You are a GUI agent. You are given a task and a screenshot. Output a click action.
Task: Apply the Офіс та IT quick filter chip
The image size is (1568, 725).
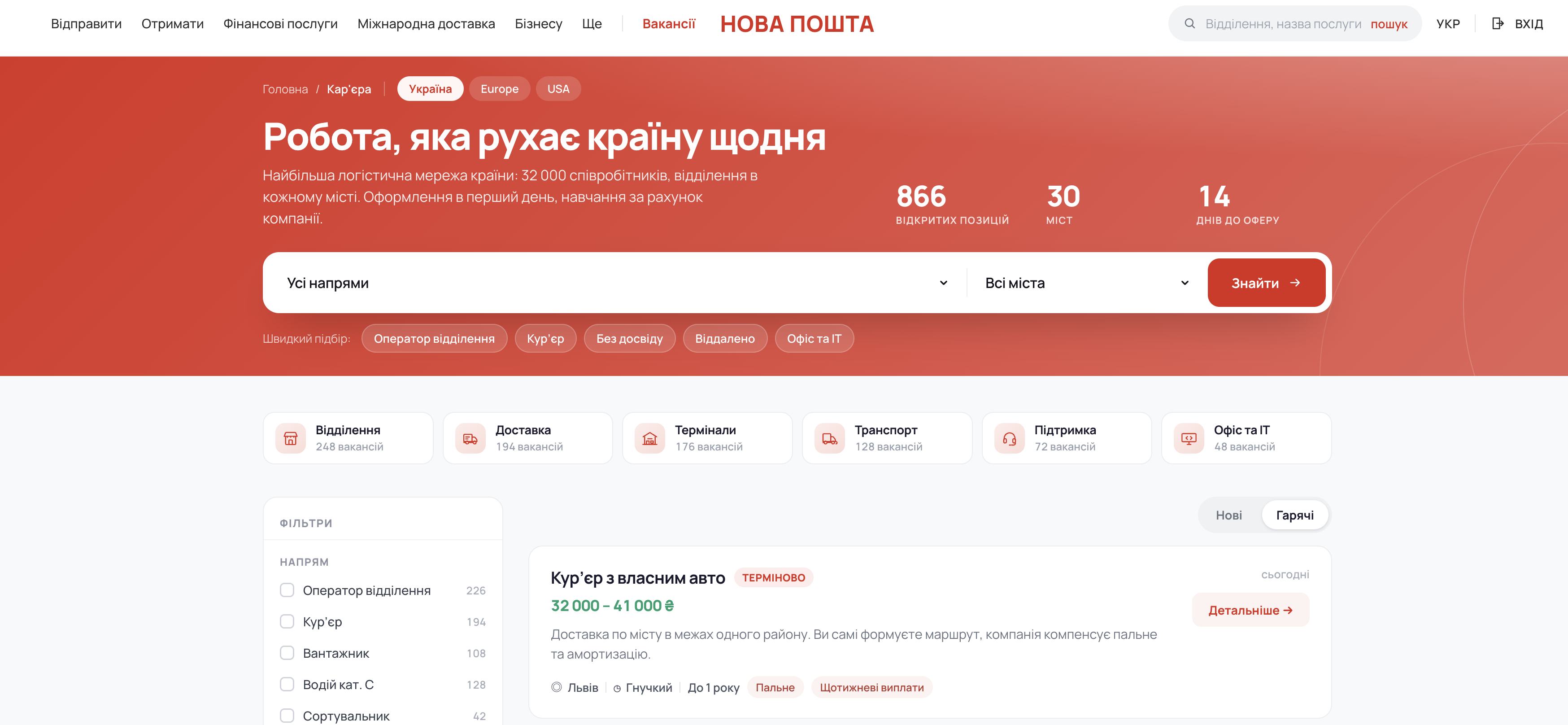click(814, 338)
